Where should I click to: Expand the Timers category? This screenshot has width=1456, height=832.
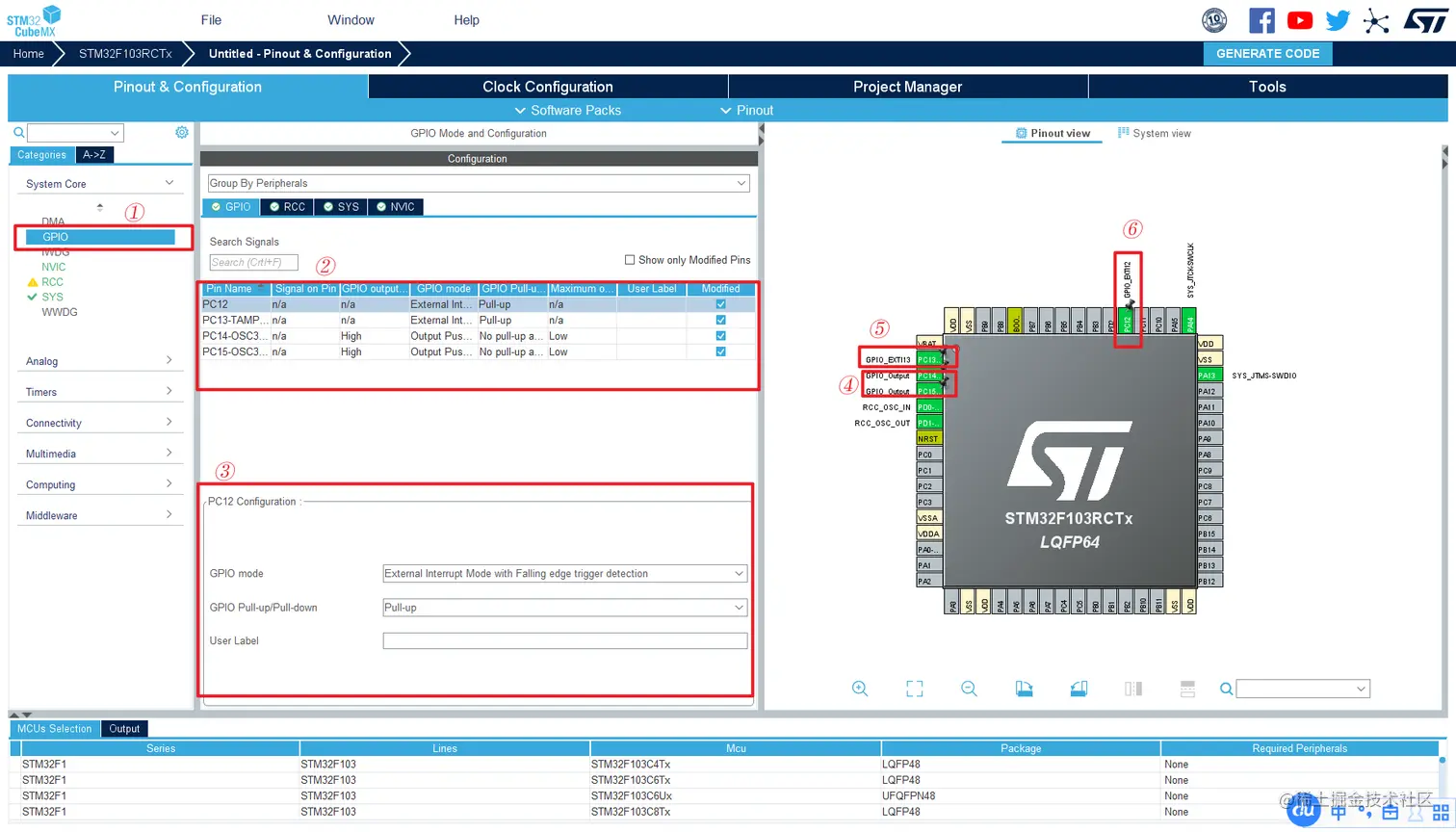[x=100, y=392]
